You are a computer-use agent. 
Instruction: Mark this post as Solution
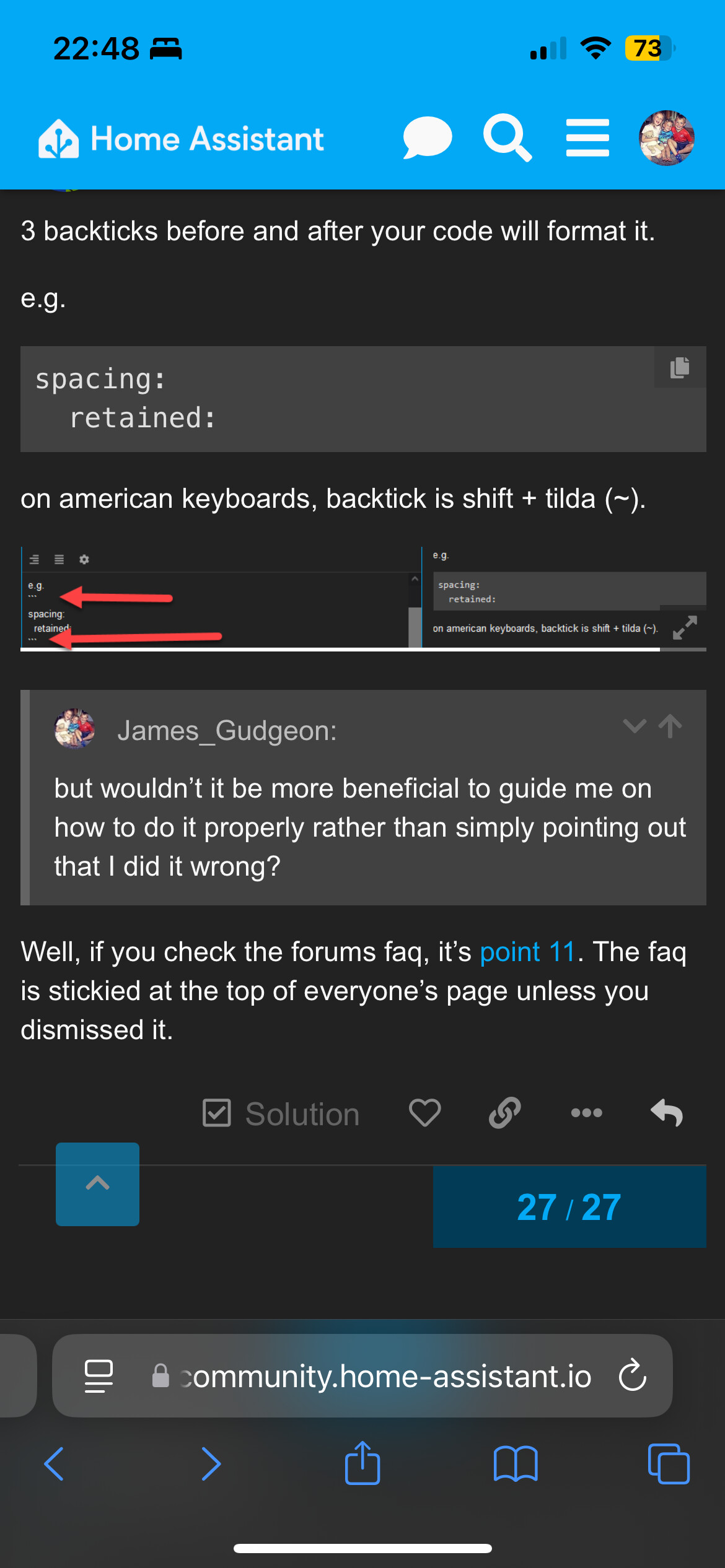[x=281, y=1113]
